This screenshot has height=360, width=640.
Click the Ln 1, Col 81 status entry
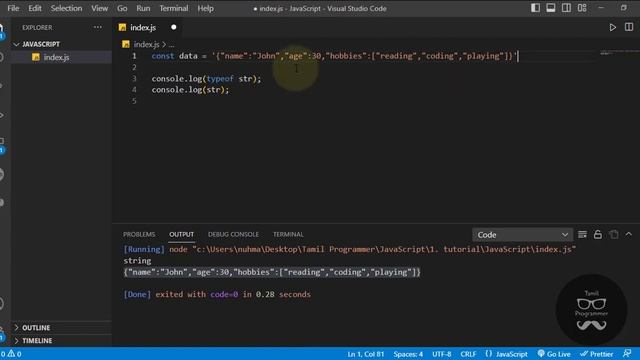coord(365,354)
